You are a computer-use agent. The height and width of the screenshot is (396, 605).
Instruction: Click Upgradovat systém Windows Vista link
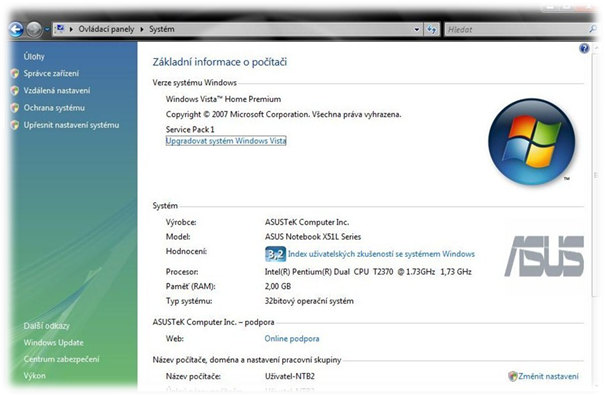click(226, 141)
